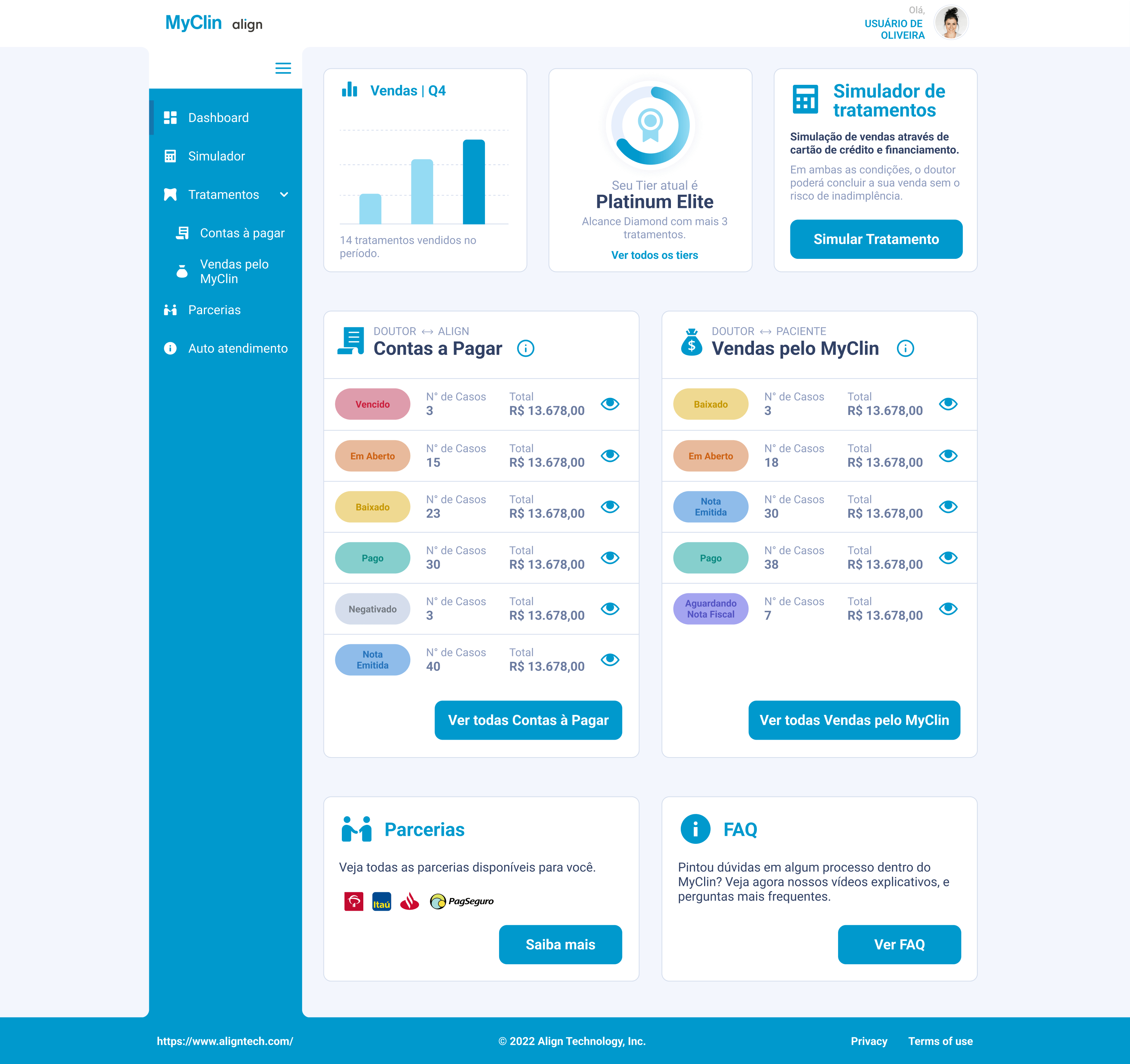View Pago row with 38 cases

[x=948, y=558]
